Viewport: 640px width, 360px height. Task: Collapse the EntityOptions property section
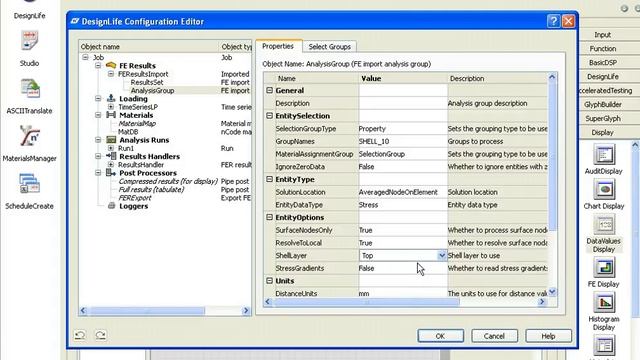coord(269,217)
